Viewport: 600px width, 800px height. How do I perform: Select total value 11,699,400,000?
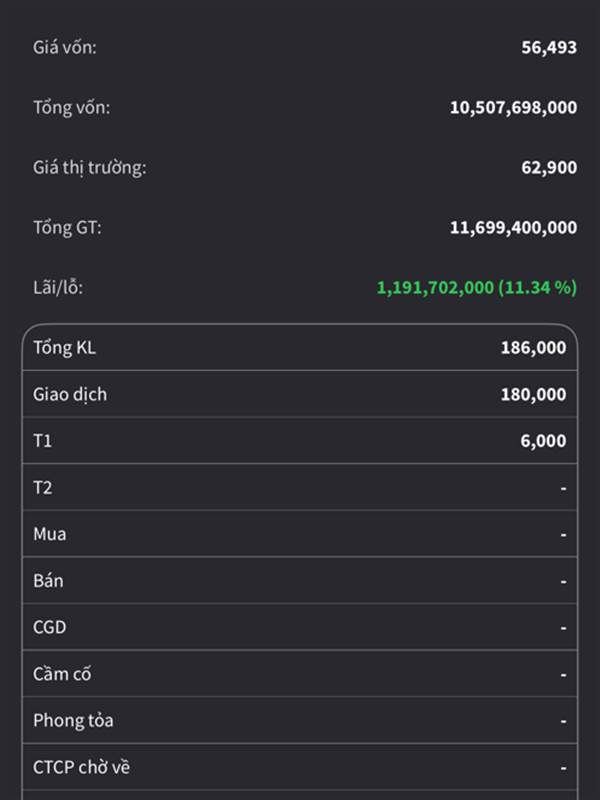[x=513, y=227]
